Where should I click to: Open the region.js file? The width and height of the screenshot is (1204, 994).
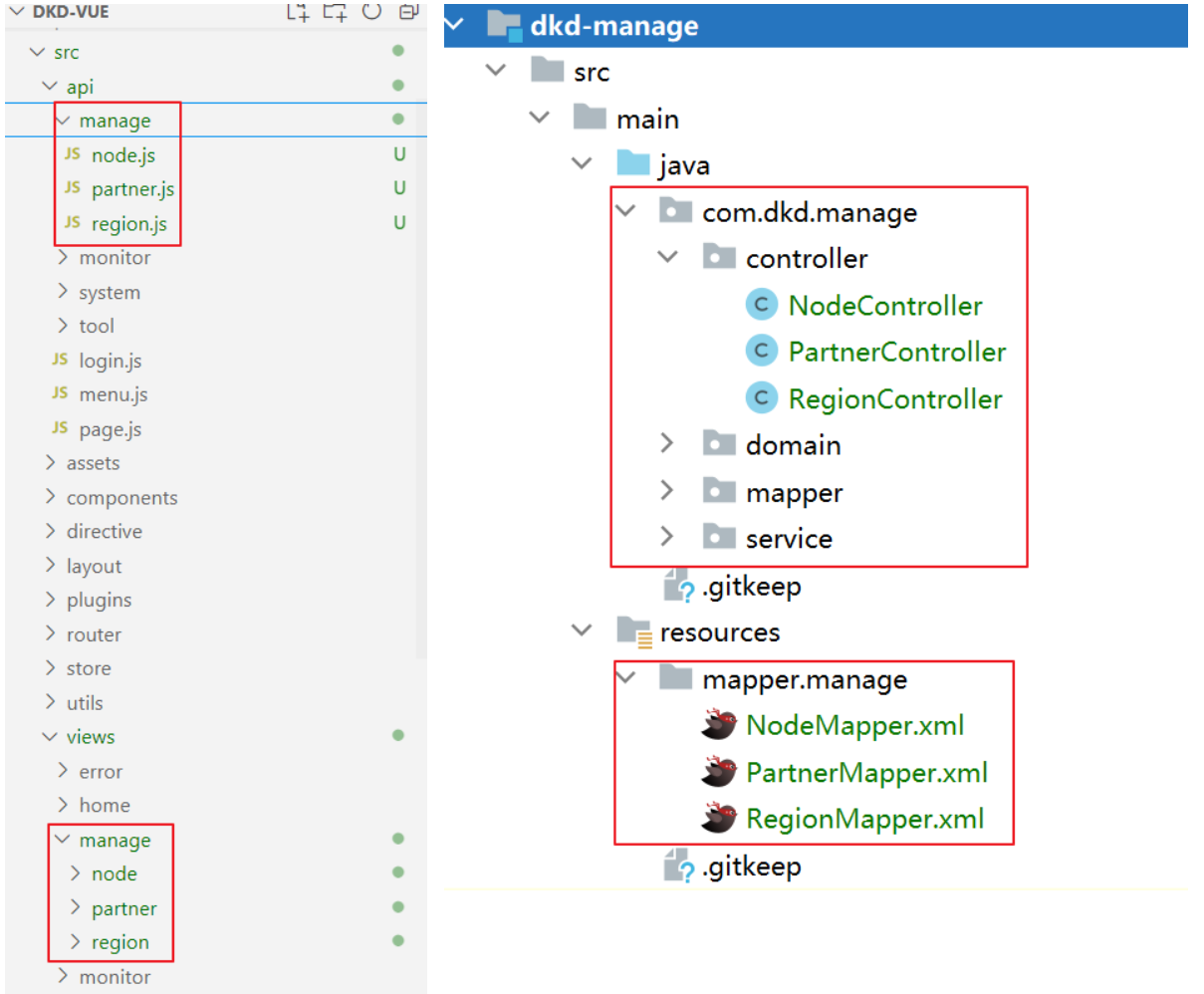point(129,224)
